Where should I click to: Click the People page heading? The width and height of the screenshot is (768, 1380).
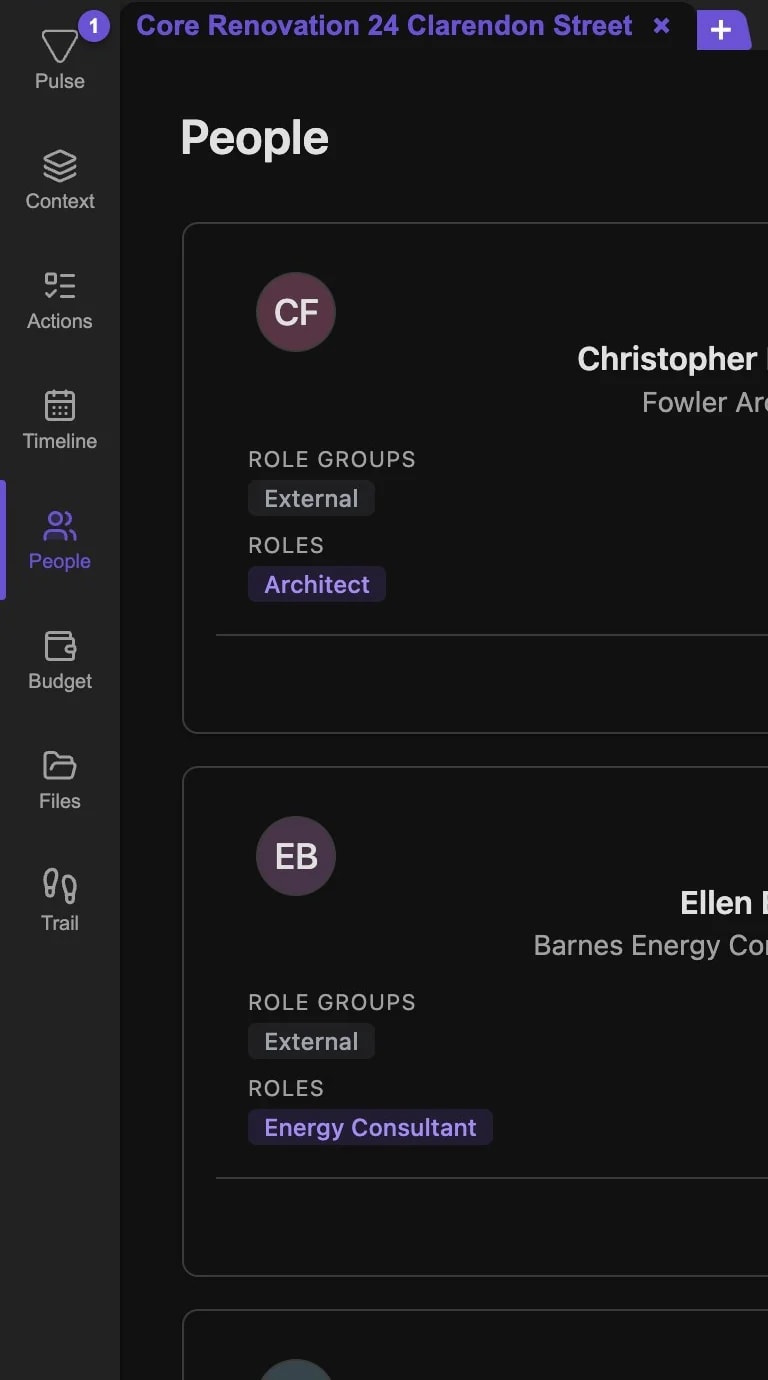pos(254,138)
